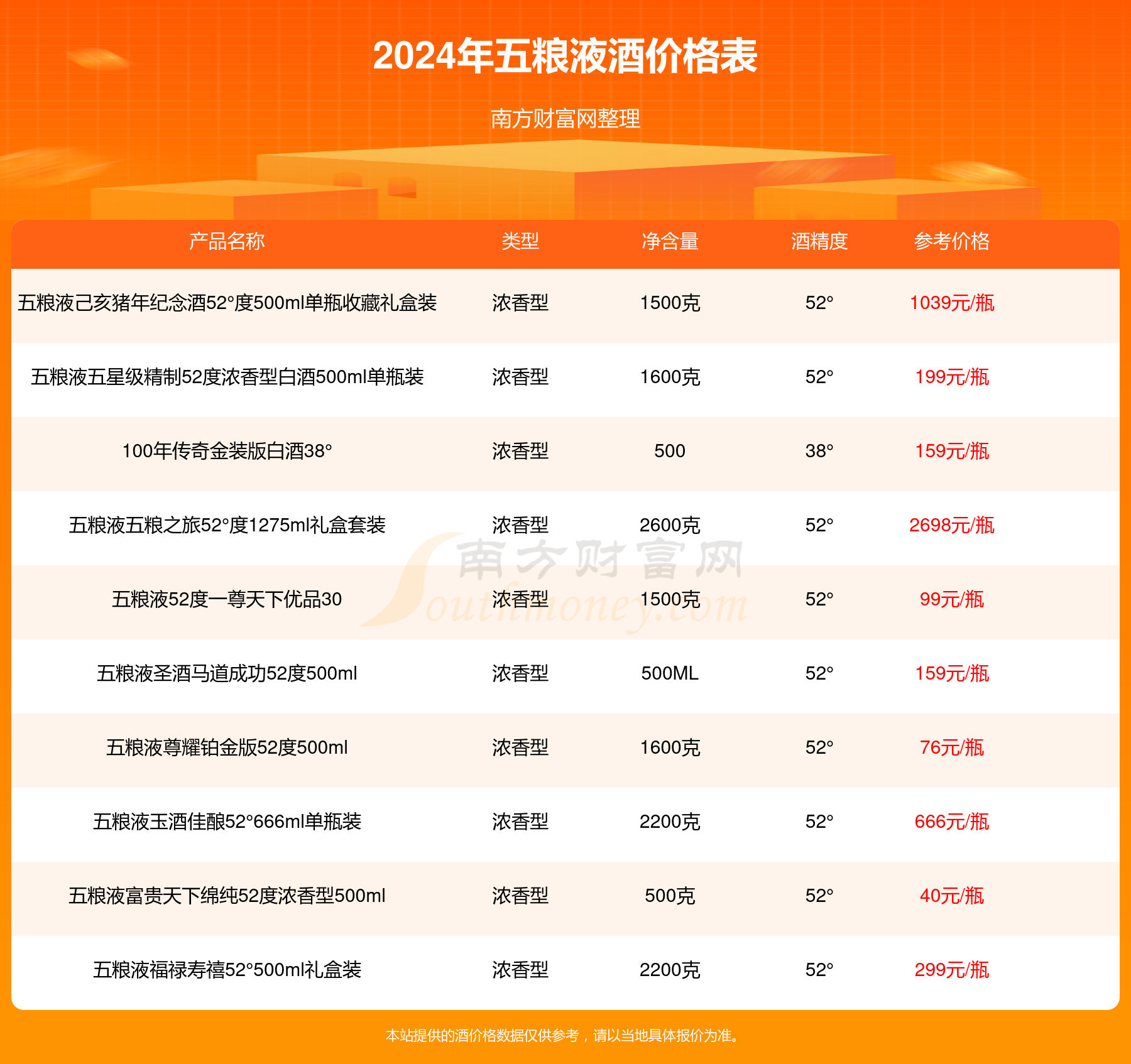This screenshot has width=1131, height=1064.
Task: Click 52° in the 五粮之旅 row
Action: coord(819,525)
